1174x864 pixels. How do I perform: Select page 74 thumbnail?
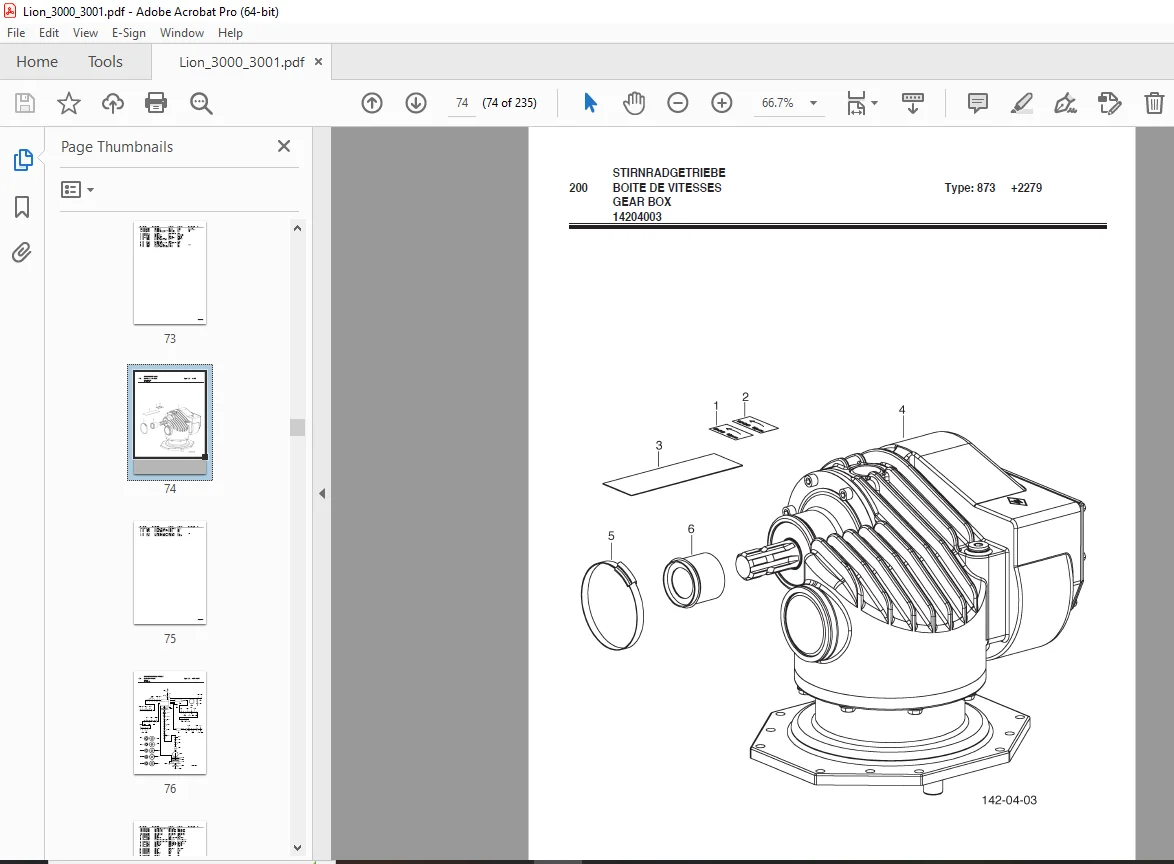pyautogui.click(x=170, y=422)
